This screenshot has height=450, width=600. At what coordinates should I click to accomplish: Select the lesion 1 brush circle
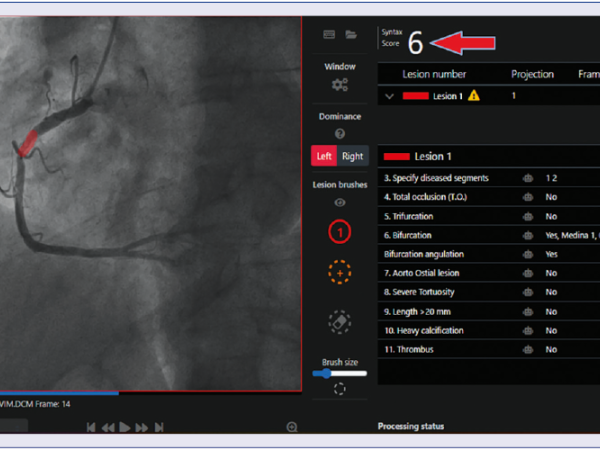(340, 232)
